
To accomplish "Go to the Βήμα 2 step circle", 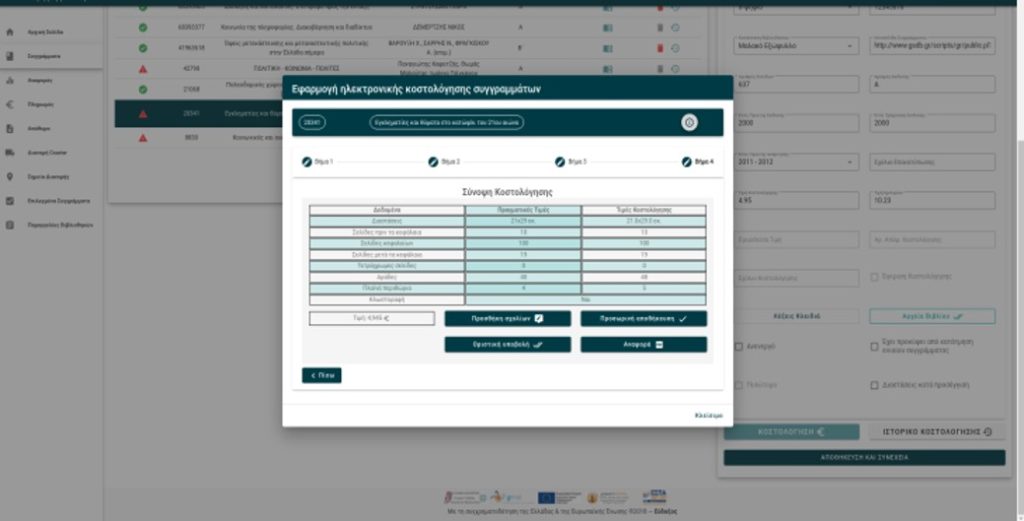I will [x=433, y=161].
